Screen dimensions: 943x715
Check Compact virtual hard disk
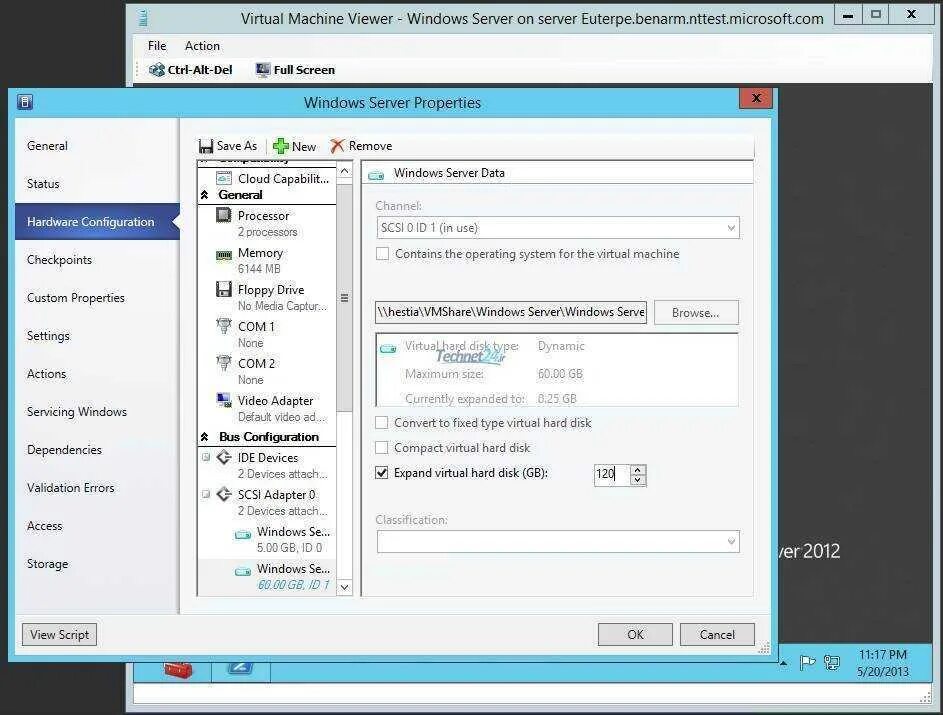tap(381, 448)
